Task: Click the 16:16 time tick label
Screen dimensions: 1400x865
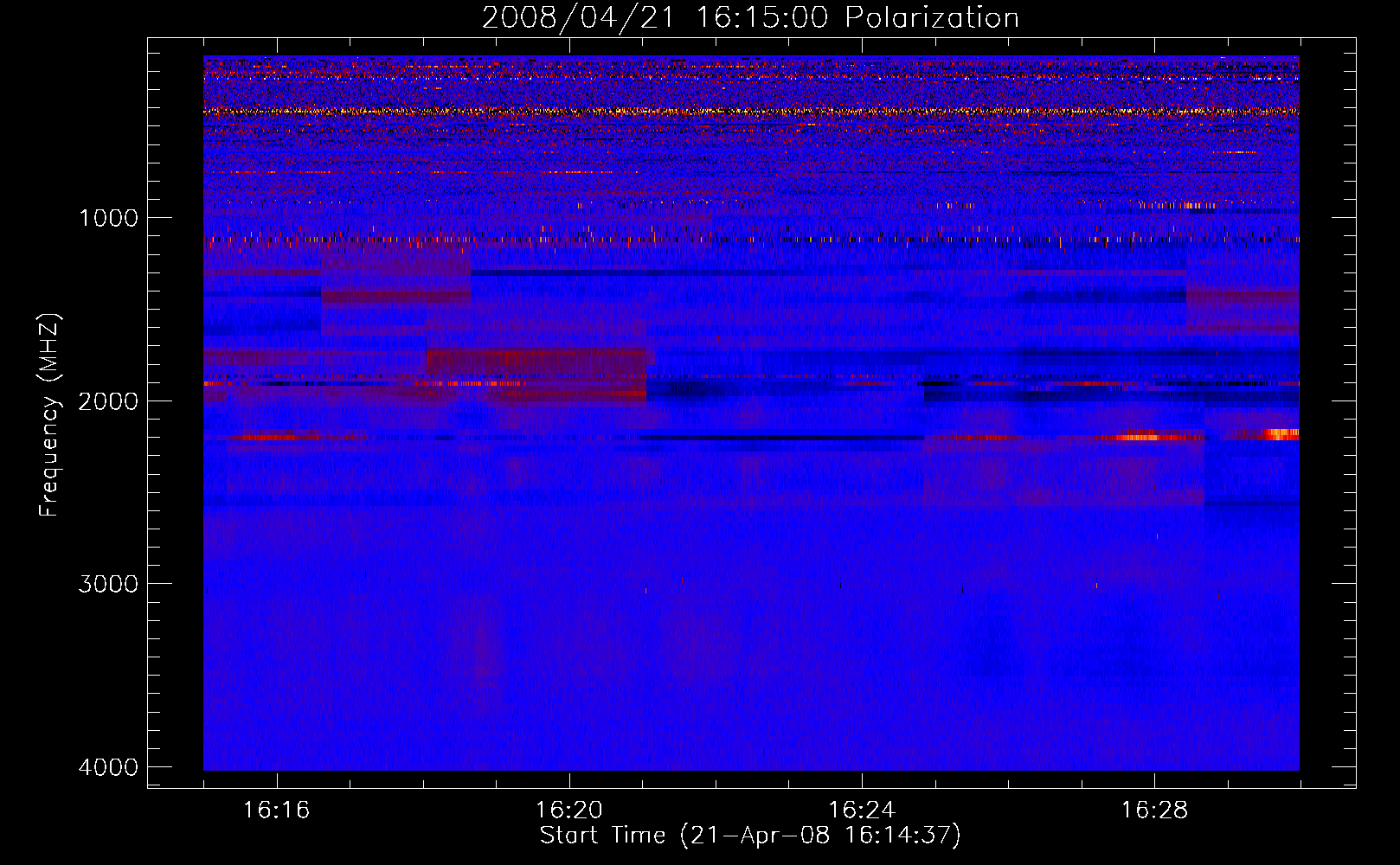Action: point(276,811)
